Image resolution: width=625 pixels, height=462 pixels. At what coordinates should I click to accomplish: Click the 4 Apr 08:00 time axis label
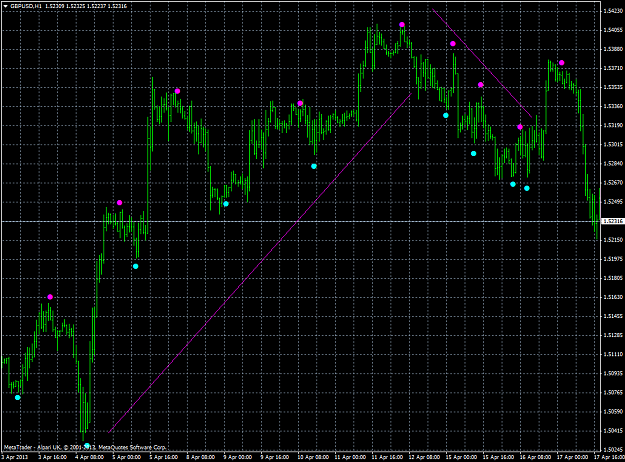coord(89,457)
